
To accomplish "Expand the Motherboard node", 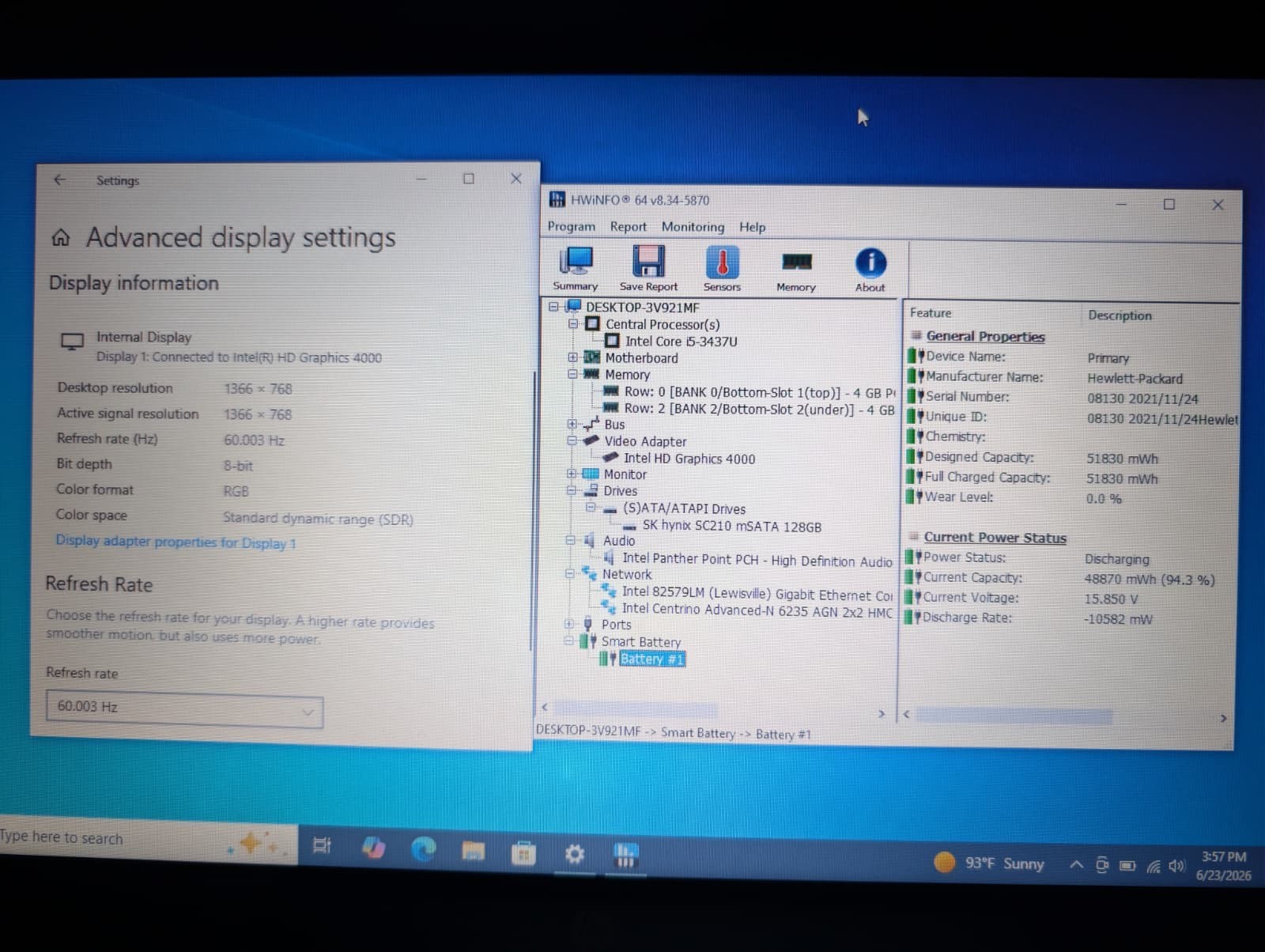I will tap(572, 357).
